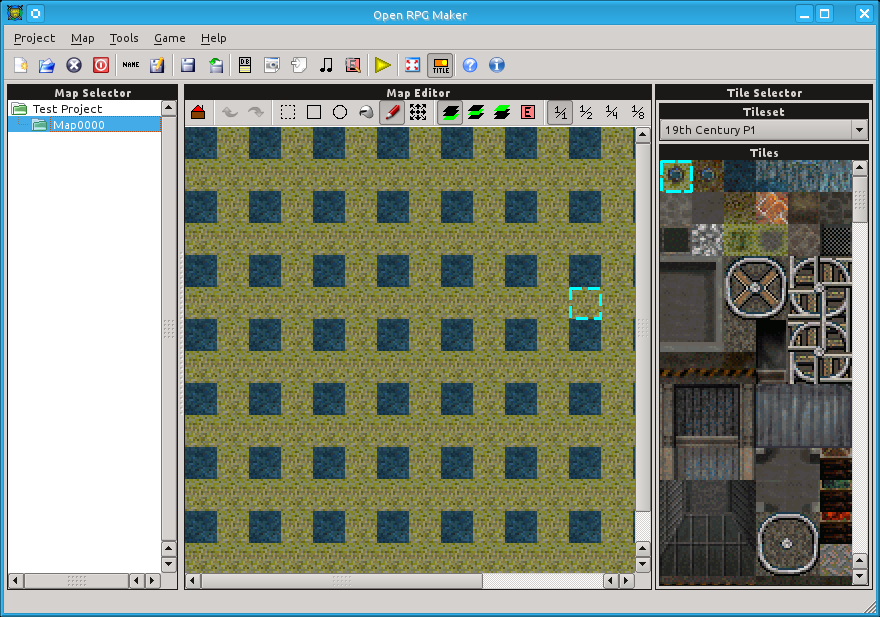
Task: Click the database DB icon
Action: (x=245, y=65)
